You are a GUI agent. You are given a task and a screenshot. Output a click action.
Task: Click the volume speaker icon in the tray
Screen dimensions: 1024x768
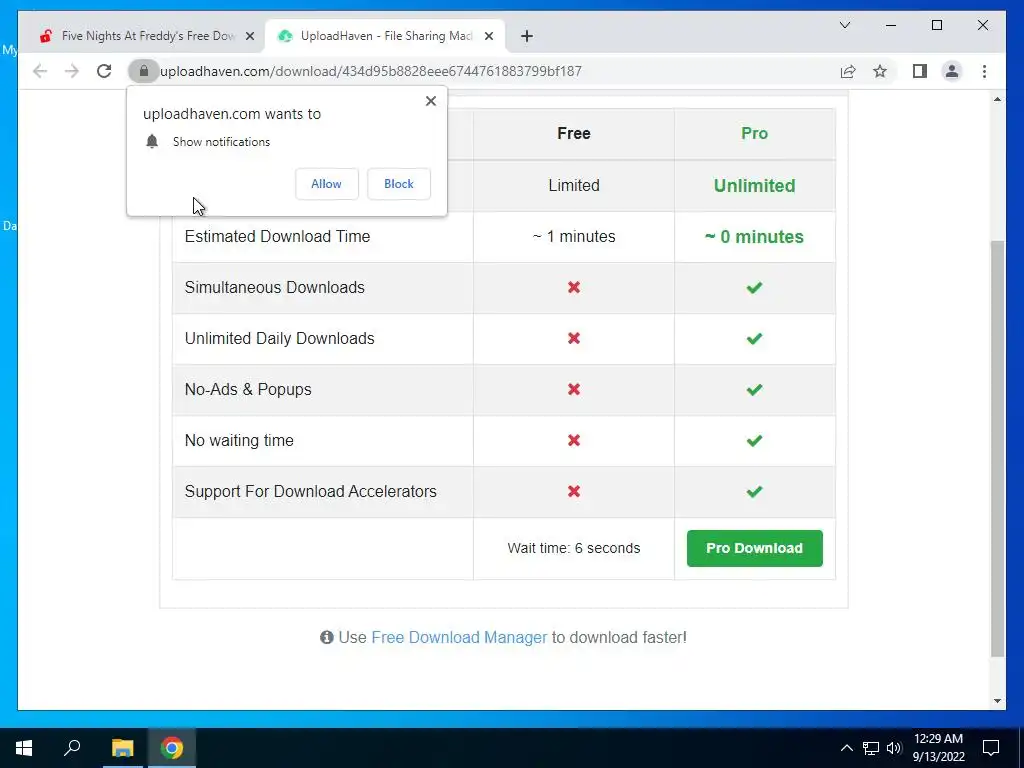tap(894, 748)
